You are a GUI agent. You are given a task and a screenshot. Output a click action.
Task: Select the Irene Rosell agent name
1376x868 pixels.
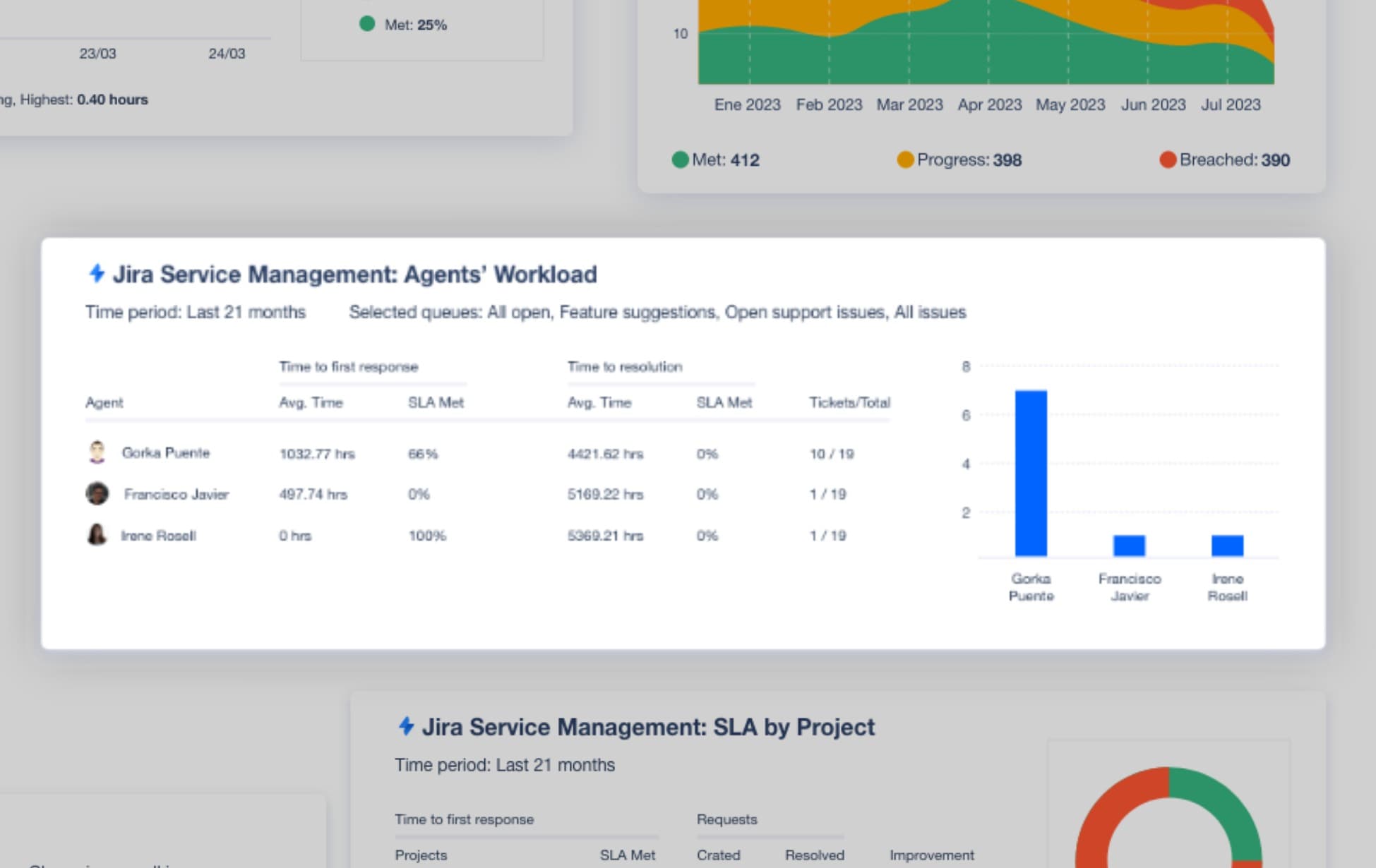[158, 536]
